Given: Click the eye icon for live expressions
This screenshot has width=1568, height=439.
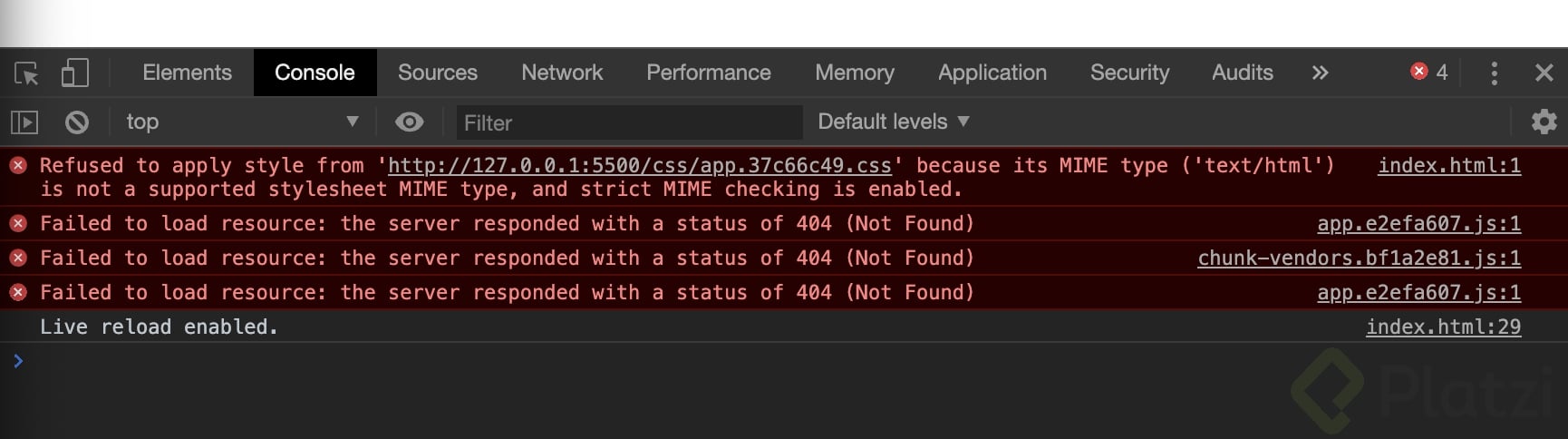Looking at the screenshot, I should click(410, 122).
